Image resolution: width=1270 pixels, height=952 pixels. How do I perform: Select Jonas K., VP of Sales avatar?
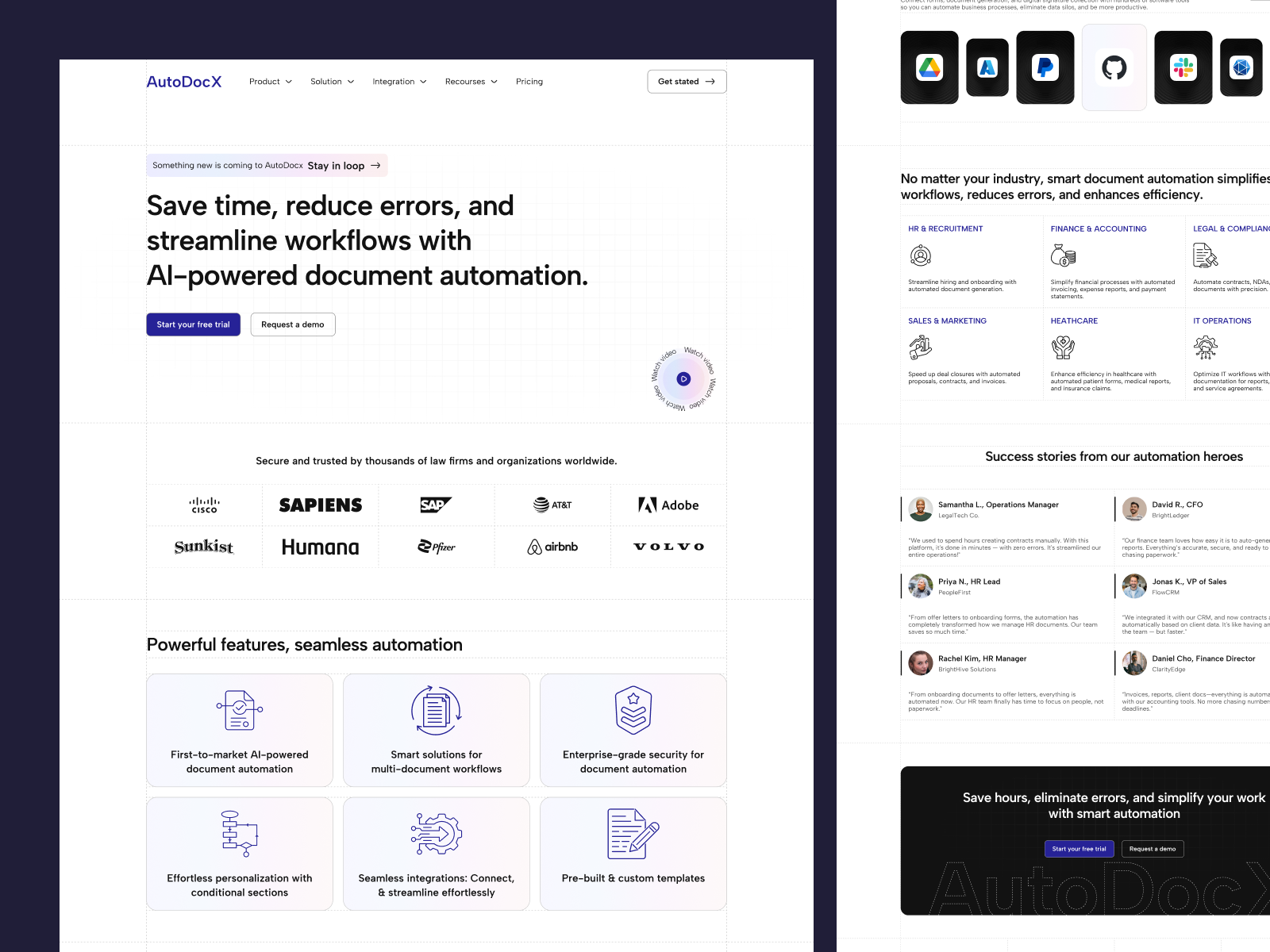click(1134, 586)
